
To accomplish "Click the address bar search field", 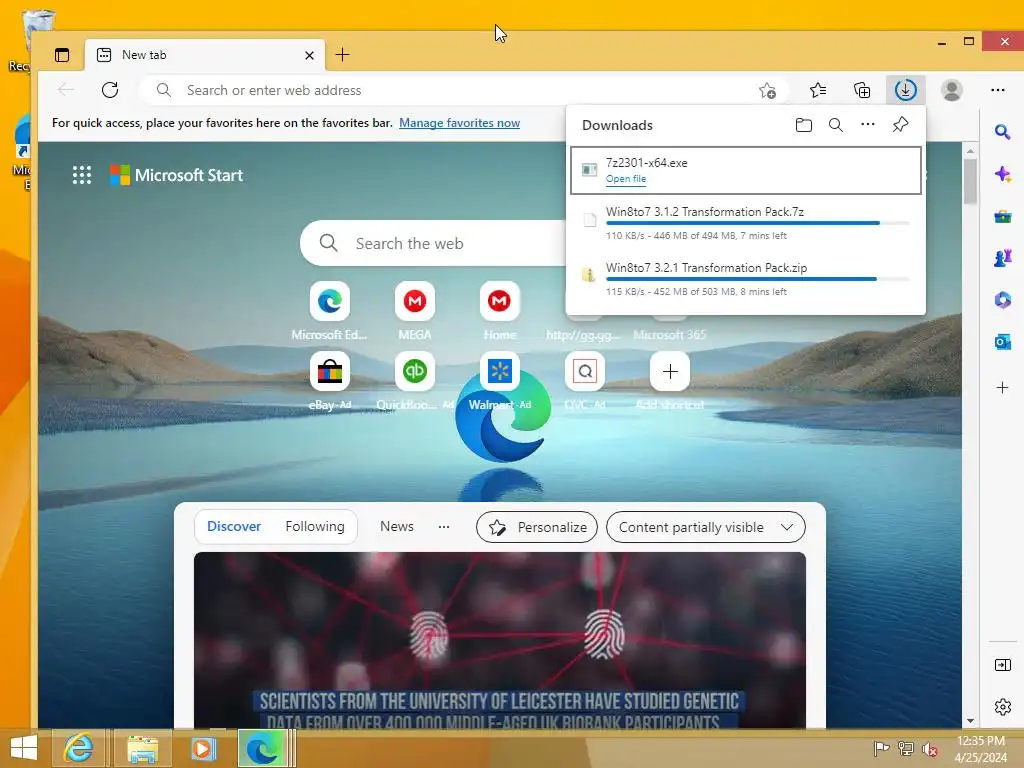I will pyautogui.click(x=457, y=90).
